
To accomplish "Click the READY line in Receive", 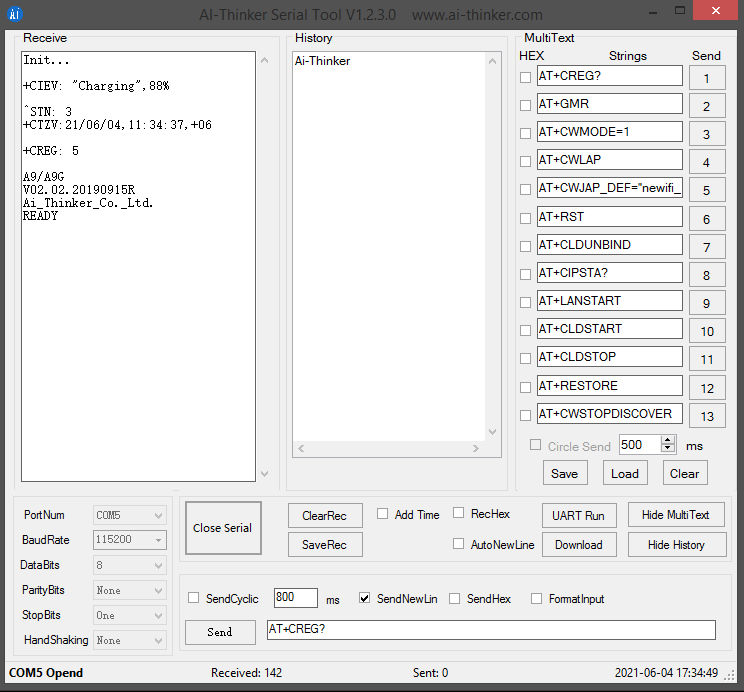I will 40,216.
